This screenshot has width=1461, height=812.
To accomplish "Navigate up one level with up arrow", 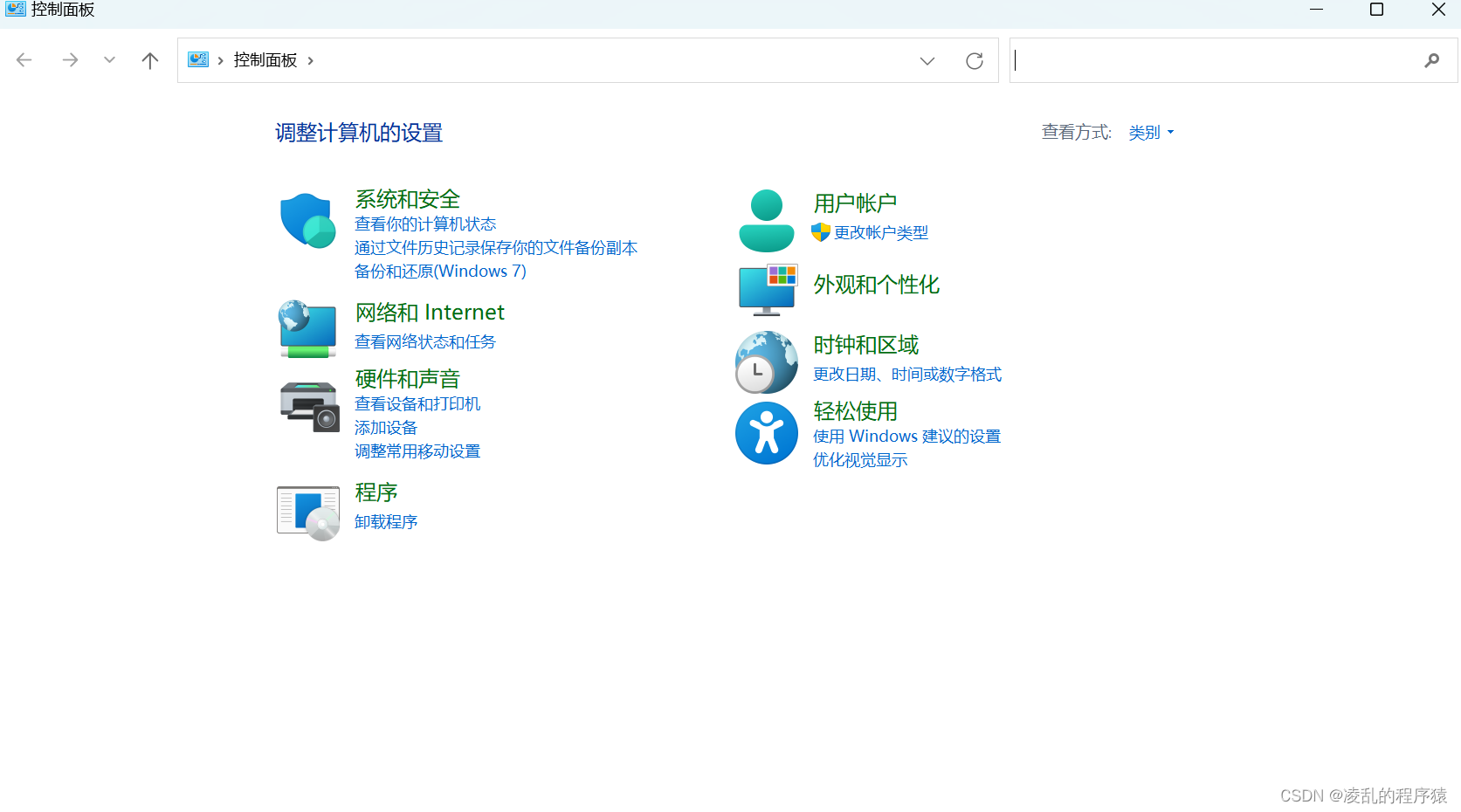I will point(150,60).
